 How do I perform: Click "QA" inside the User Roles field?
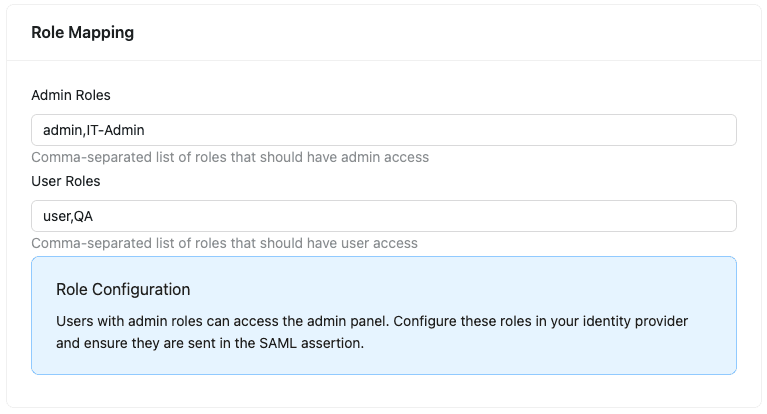82,216
